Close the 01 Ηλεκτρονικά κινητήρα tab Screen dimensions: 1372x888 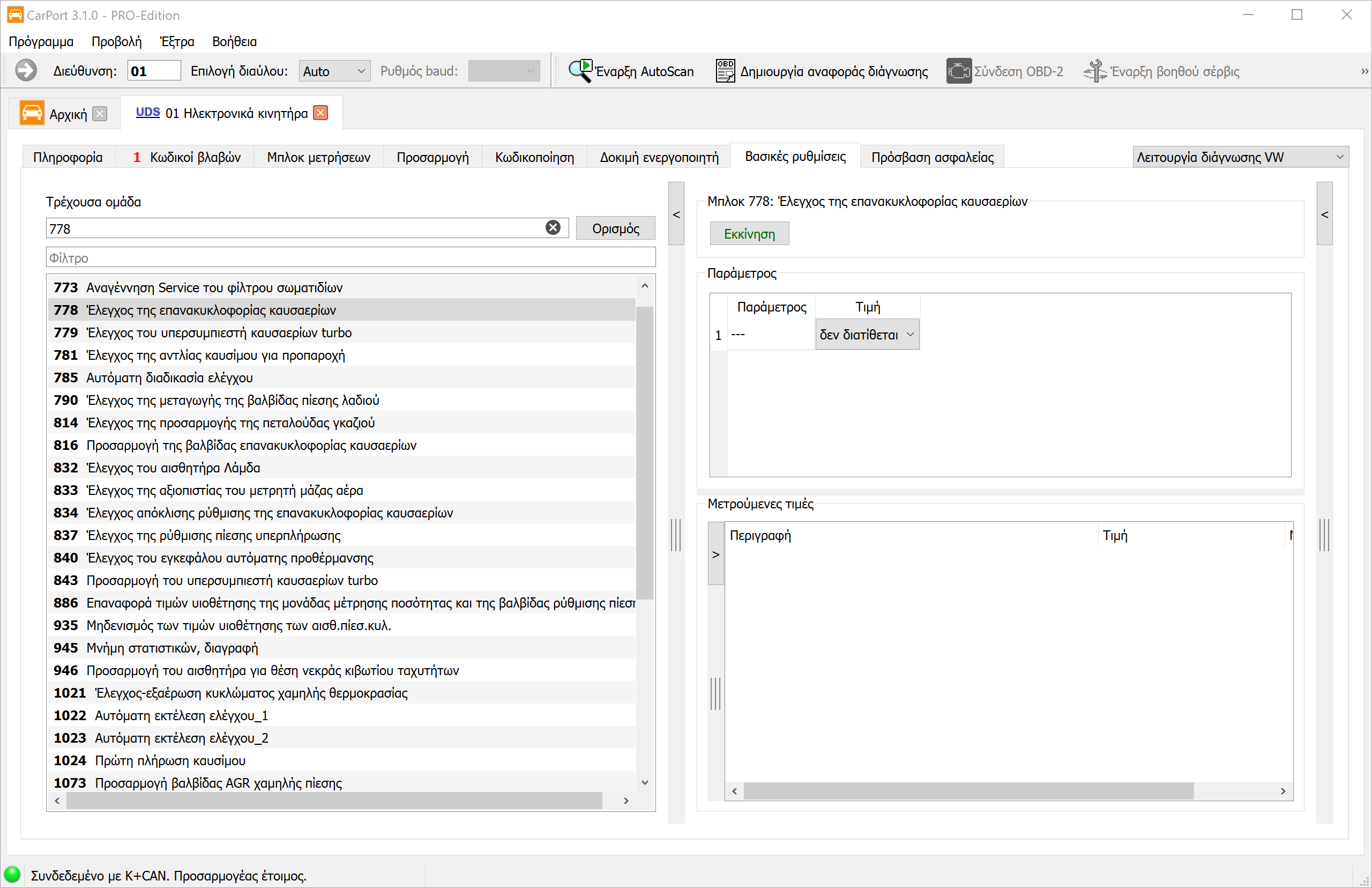tap(321, 113)
